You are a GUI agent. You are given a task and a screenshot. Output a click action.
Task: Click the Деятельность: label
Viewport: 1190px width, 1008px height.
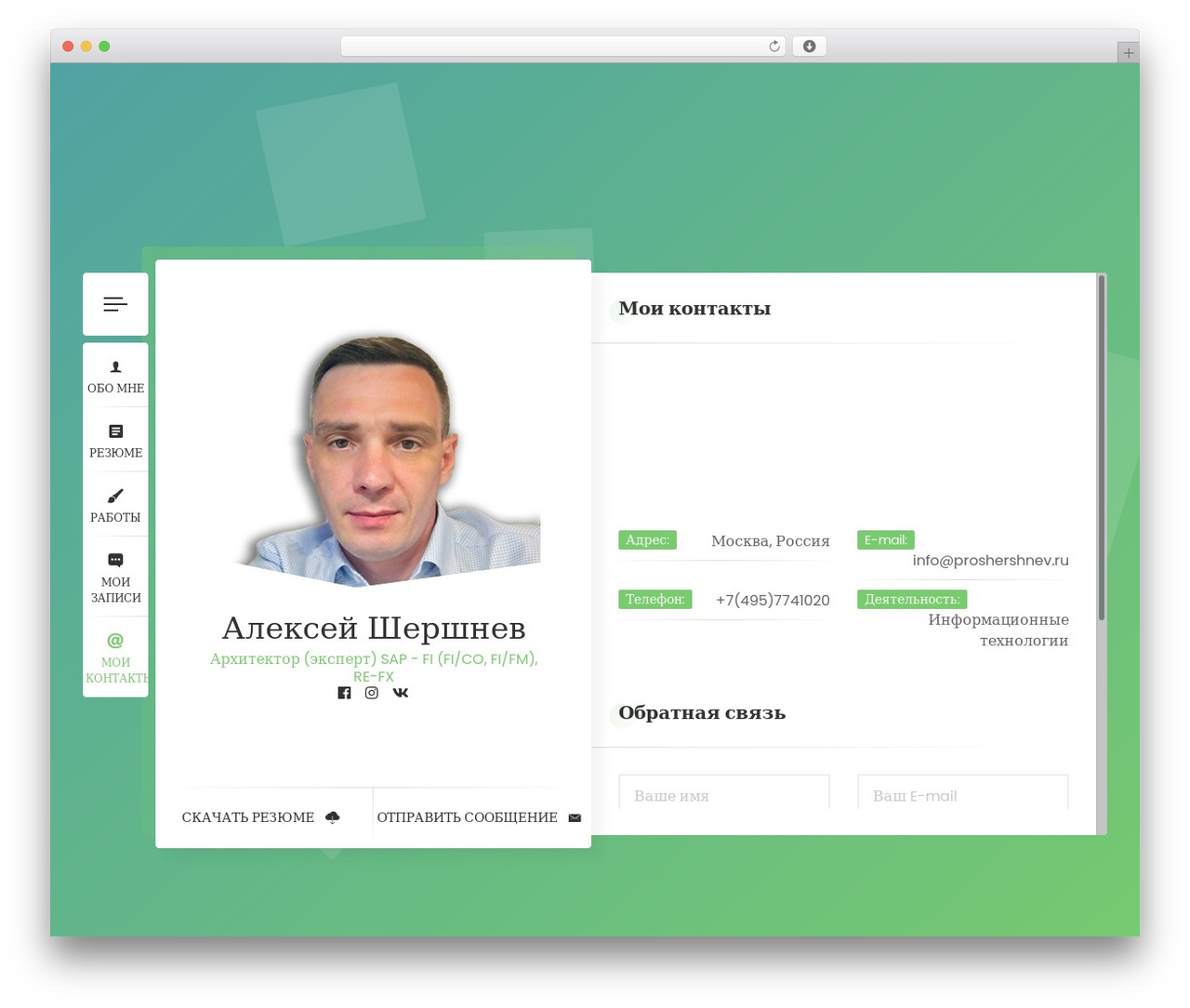pos(912,600)
